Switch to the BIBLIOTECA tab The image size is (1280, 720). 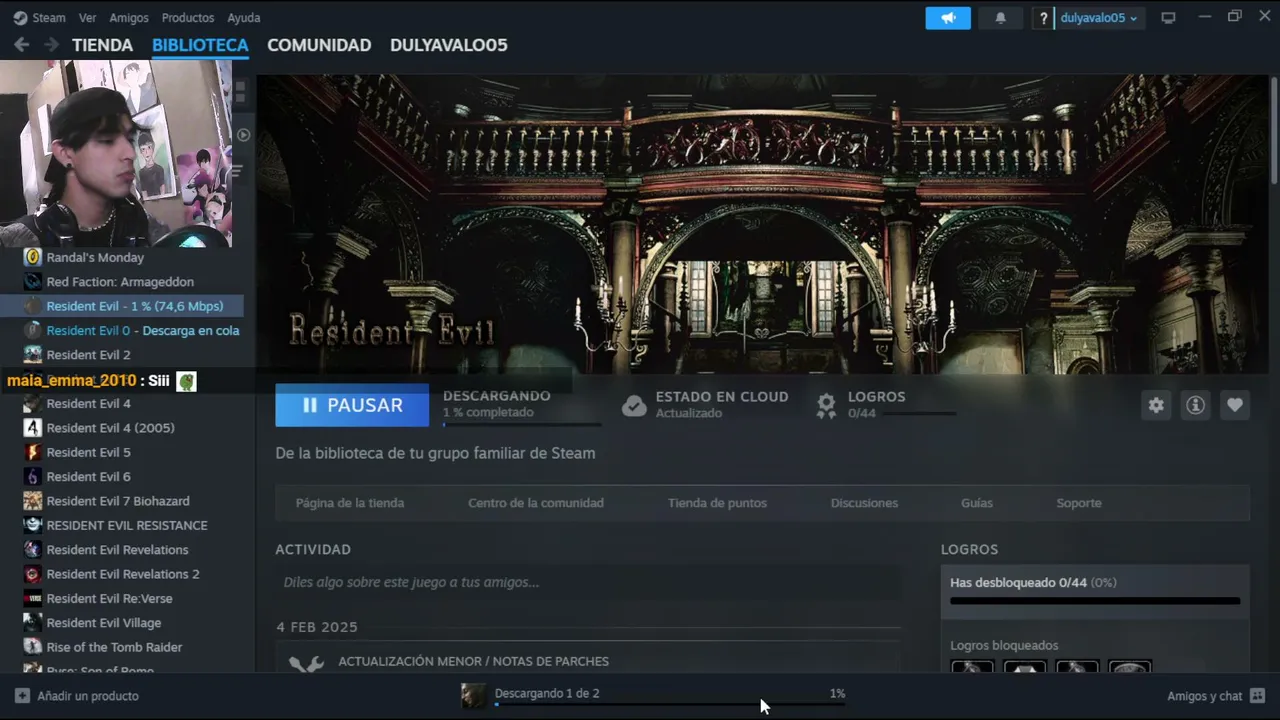tap(200, 45)
